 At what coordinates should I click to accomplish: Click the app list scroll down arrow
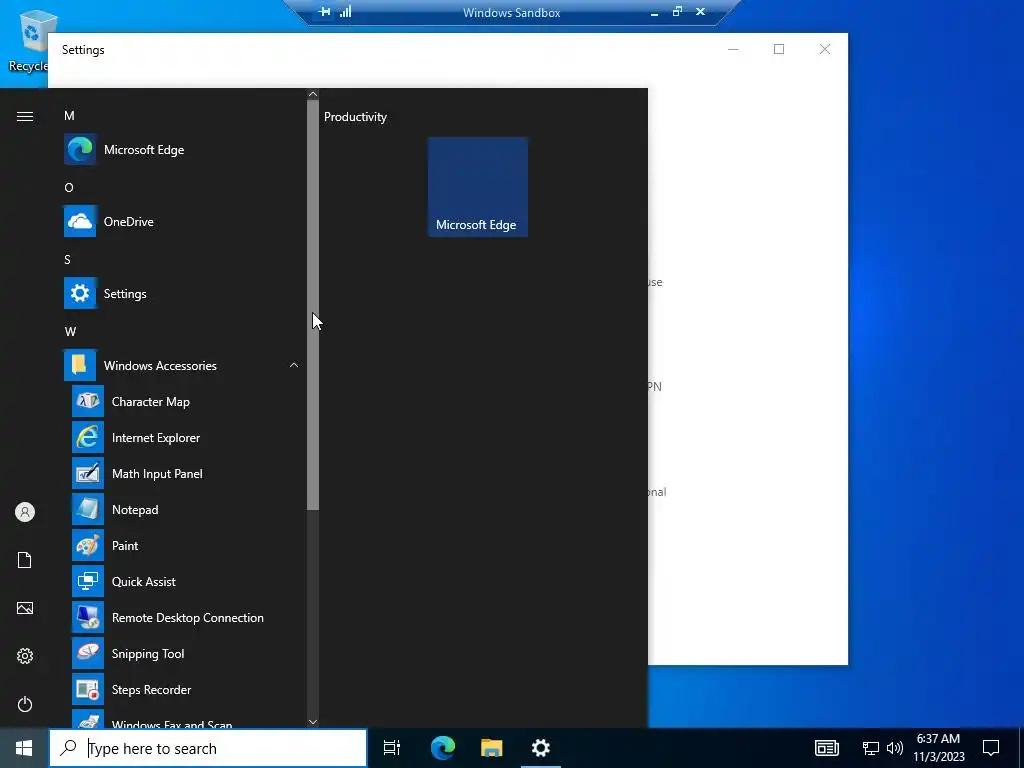[x=313, y=722]
